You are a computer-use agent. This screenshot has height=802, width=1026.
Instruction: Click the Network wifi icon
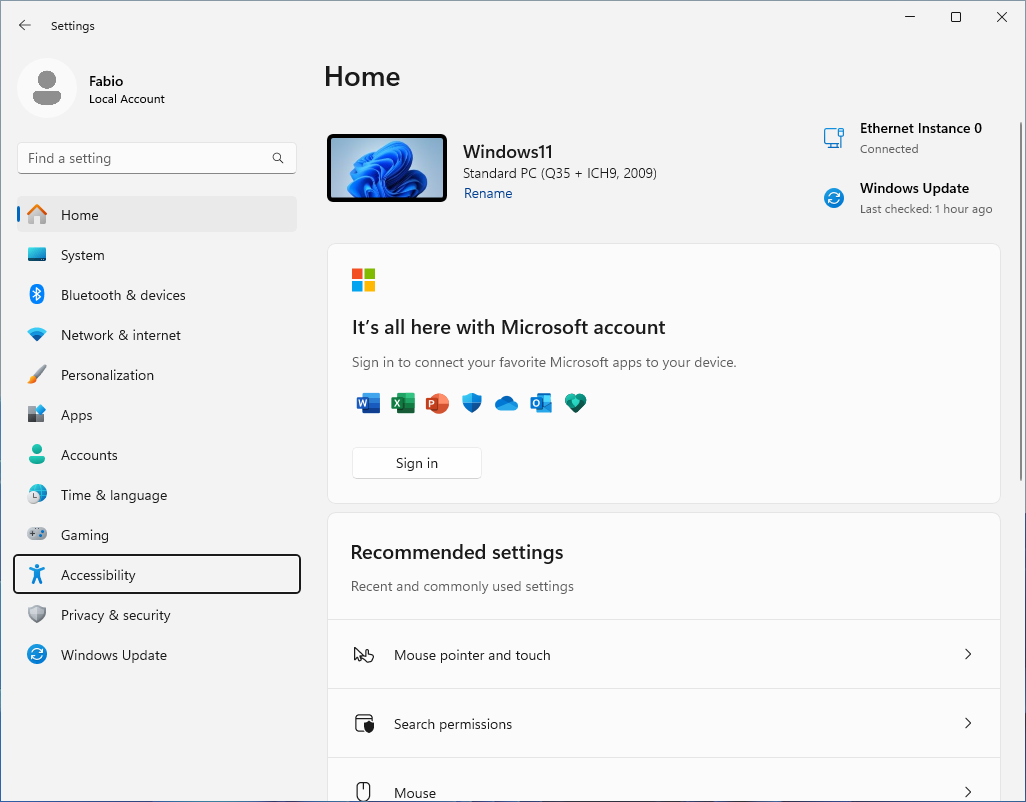click(x=37, y=334)
